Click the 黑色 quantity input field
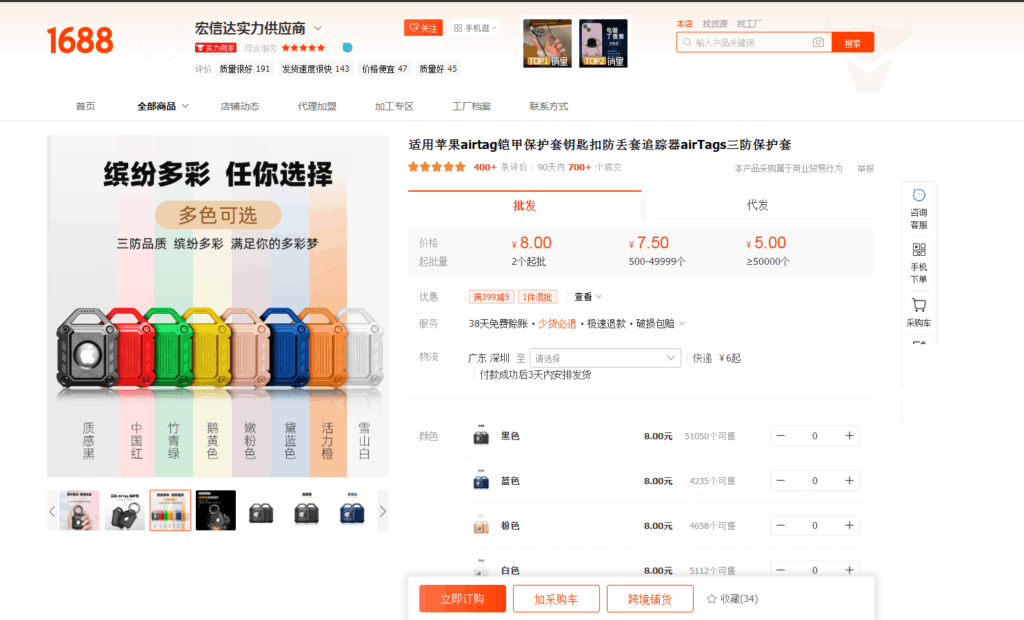The height and width of the screenshot is (620, 1024). [x=814, y=436]
